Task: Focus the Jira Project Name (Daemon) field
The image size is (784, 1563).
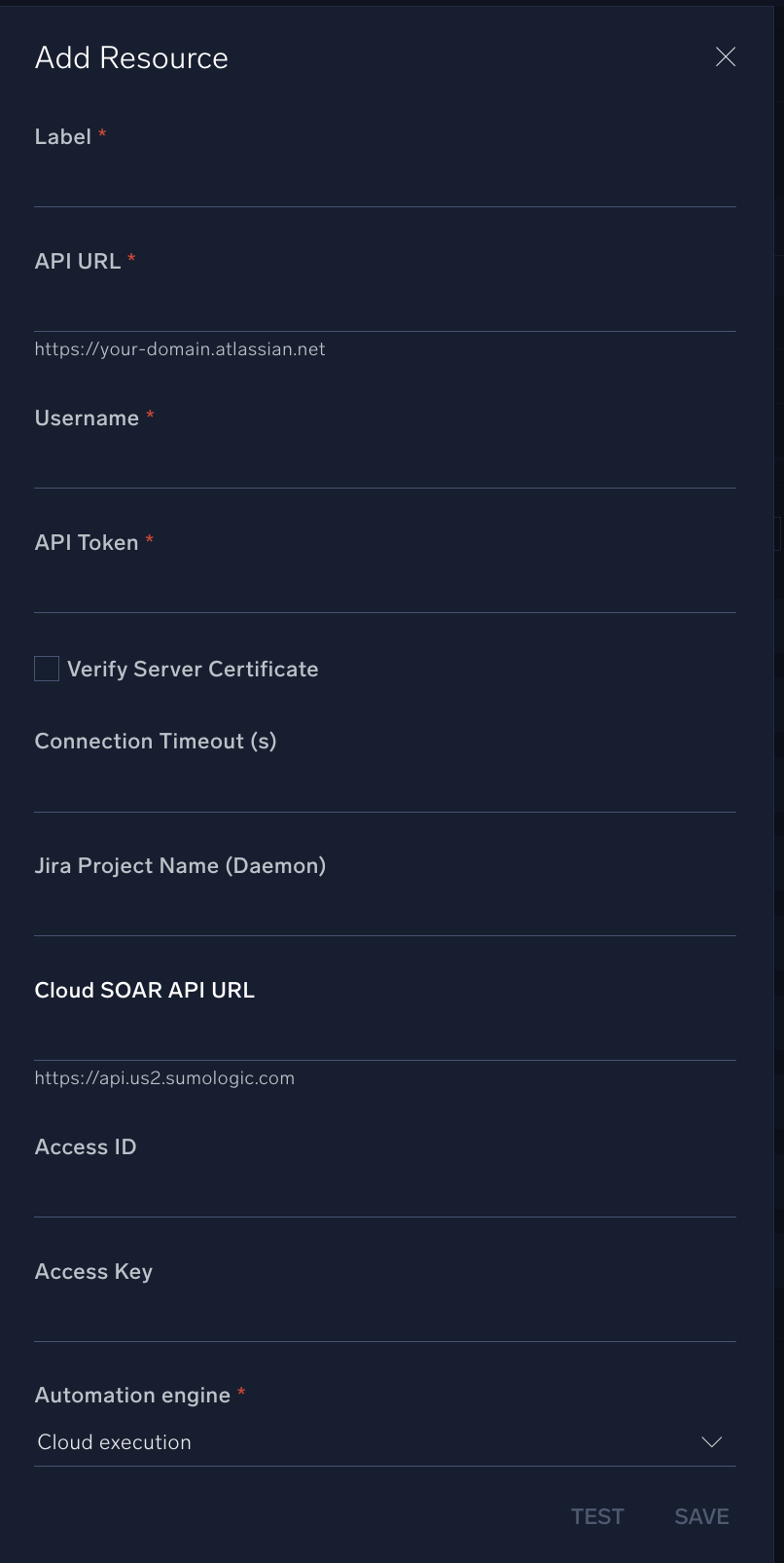Action: 384,913
